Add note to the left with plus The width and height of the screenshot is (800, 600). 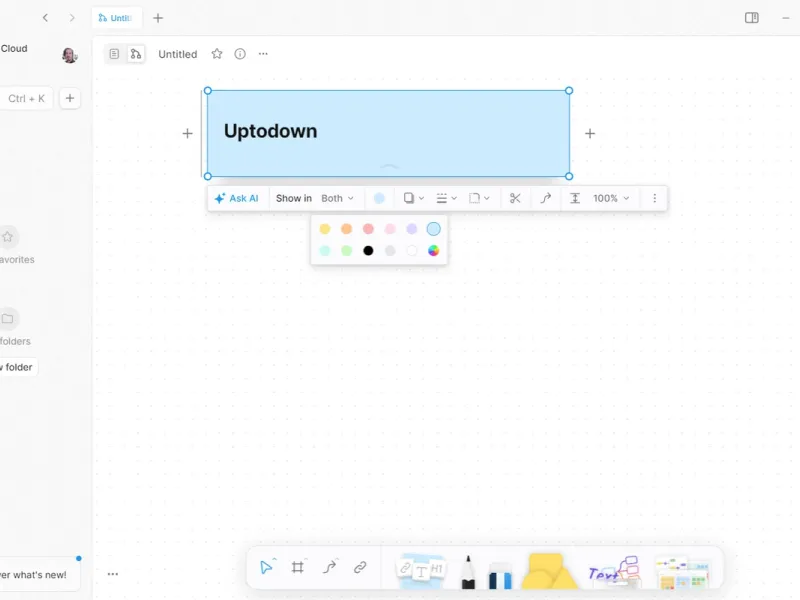187,134
